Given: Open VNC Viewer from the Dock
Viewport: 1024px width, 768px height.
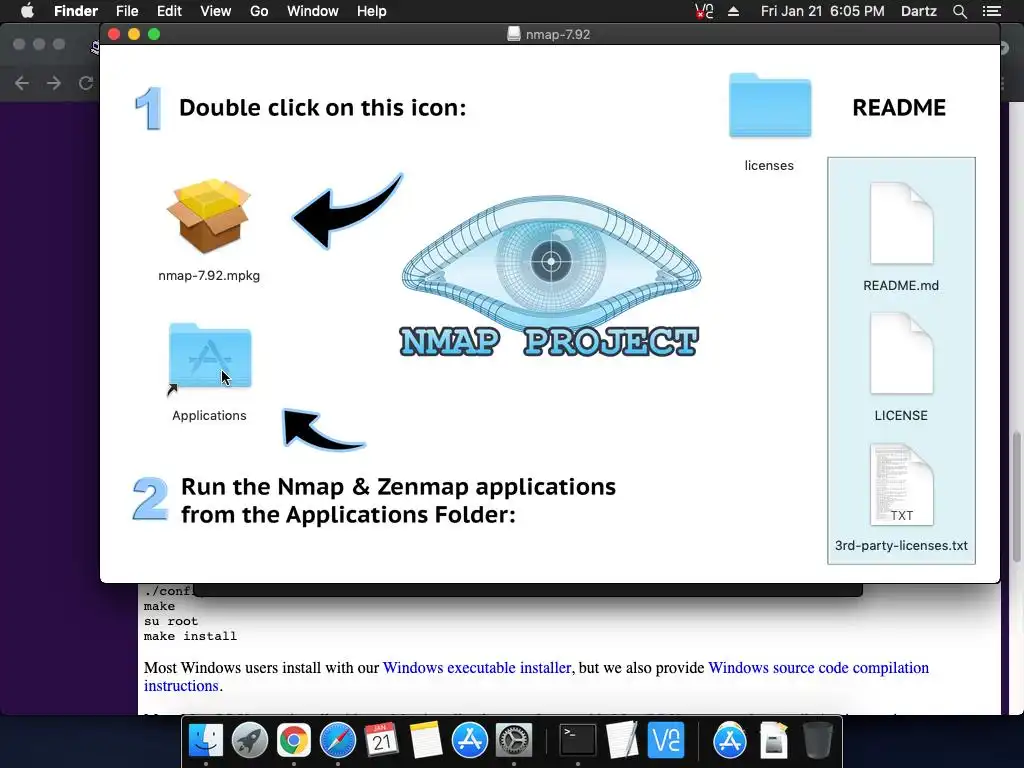Looking at the screenshot, I should pos(665,740).
